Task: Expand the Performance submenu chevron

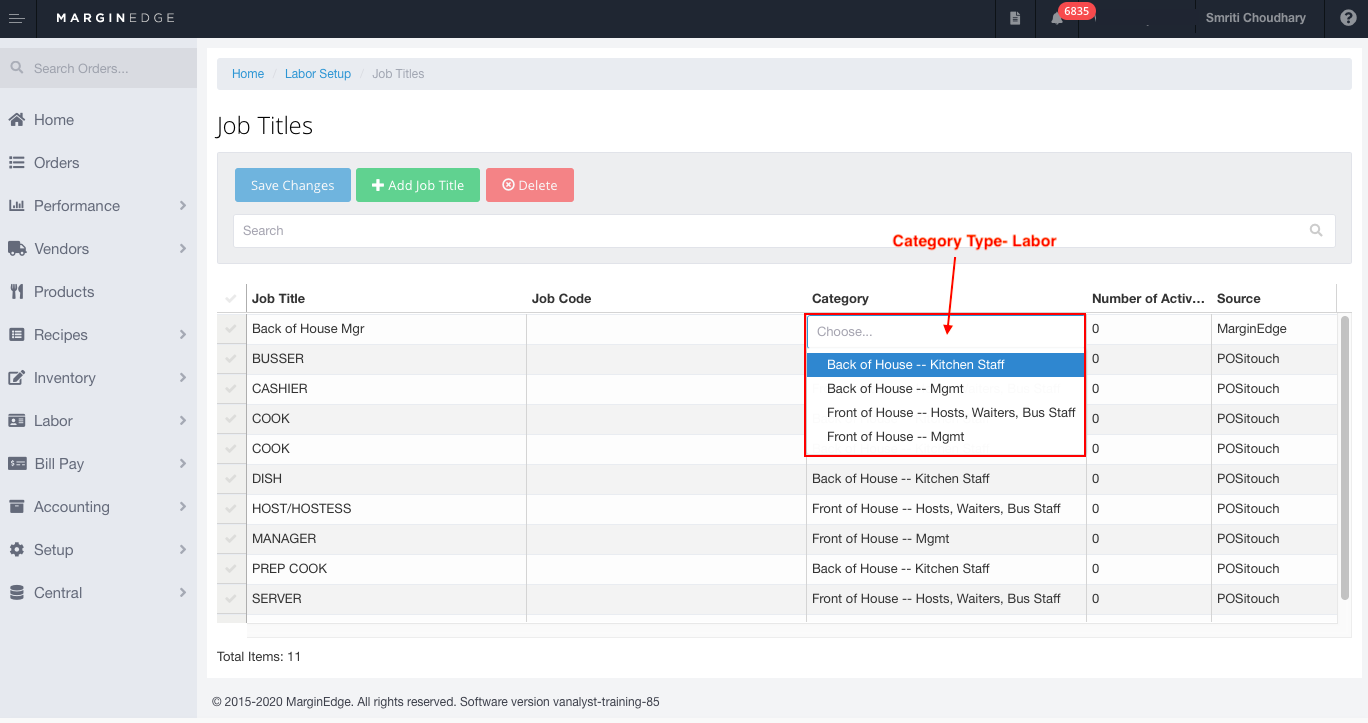Action: point(183,205)
